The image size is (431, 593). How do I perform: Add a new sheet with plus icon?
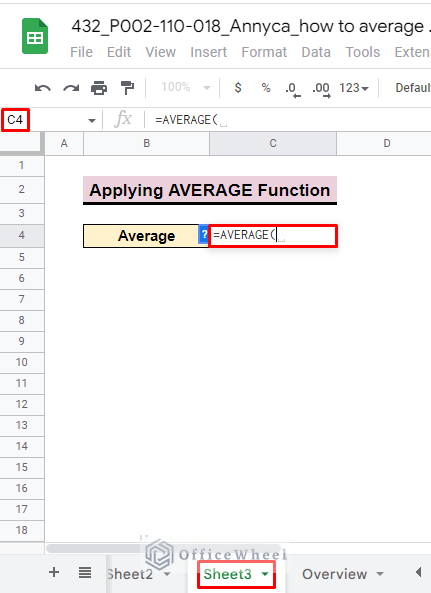point(54,572)
